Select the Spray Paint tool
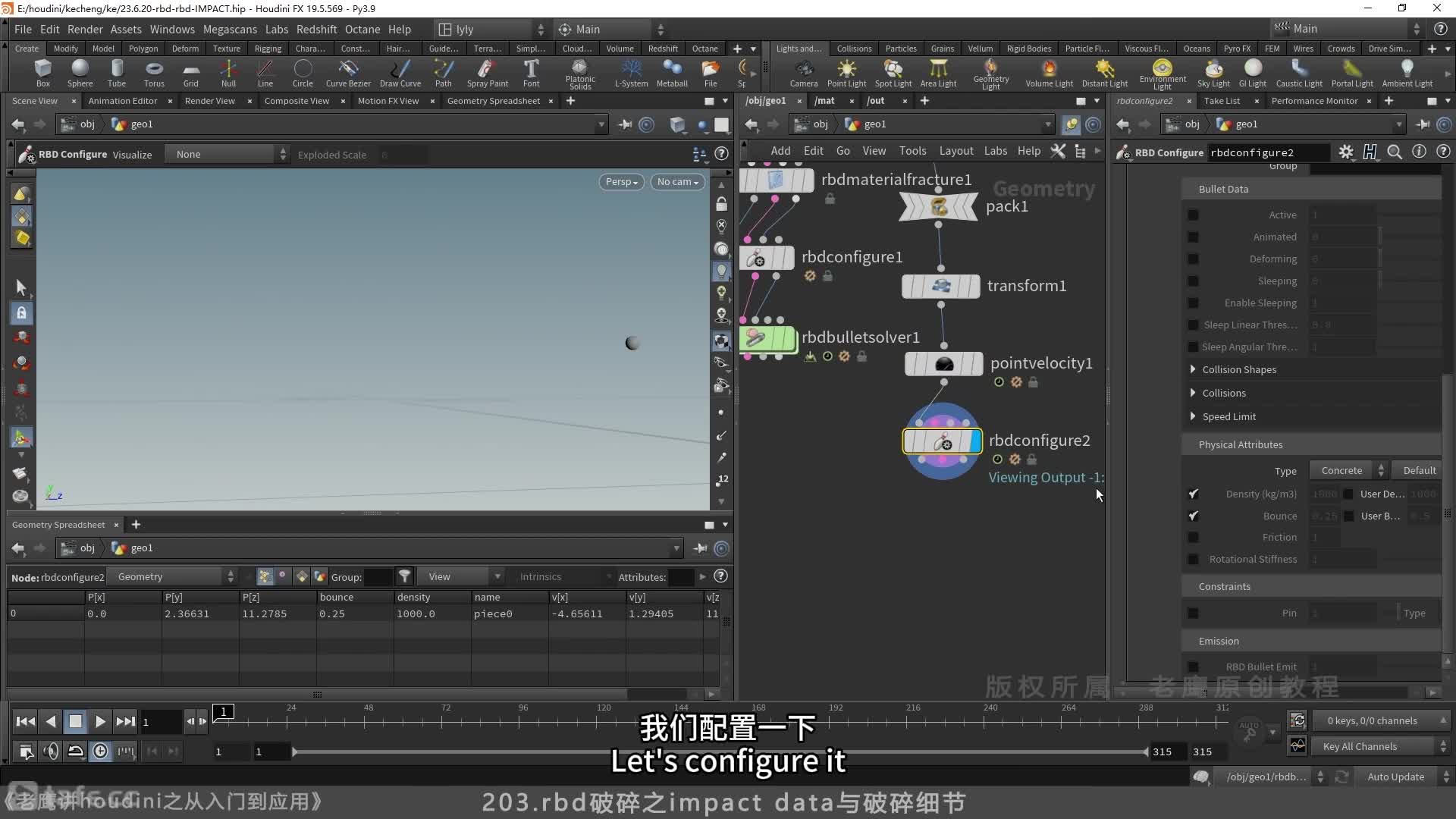 pyautogui.click(x=487, y=73)
